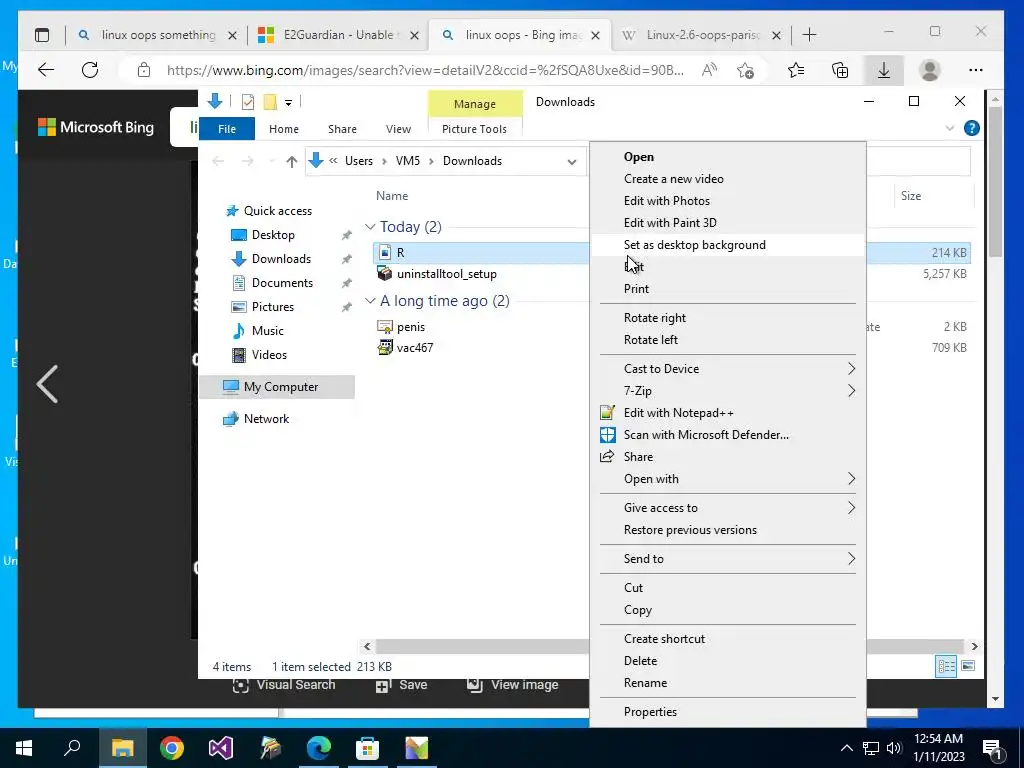Image resolution: width=1024 pixels, height=768 pixels.
Task: Click Edge Collections icon
Action: click(840, 70)
